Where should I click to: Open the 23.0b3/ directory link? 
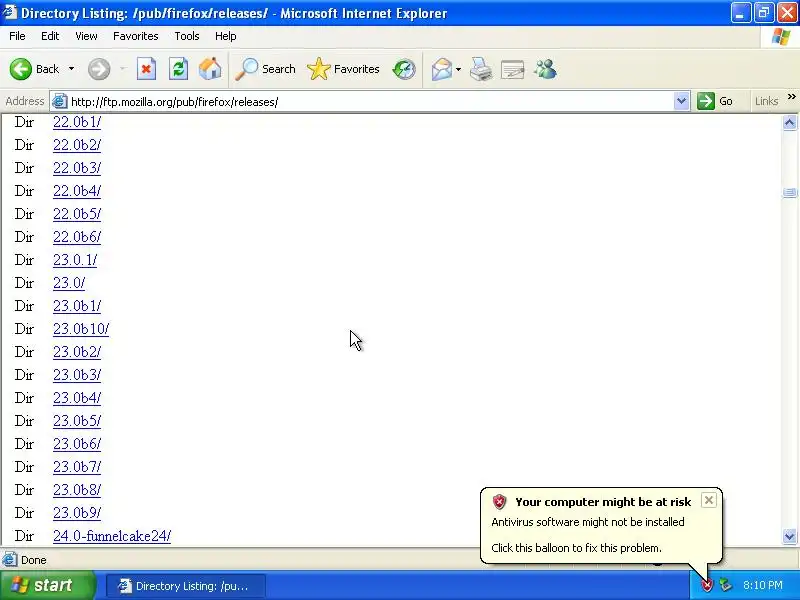tap(77, 374)
